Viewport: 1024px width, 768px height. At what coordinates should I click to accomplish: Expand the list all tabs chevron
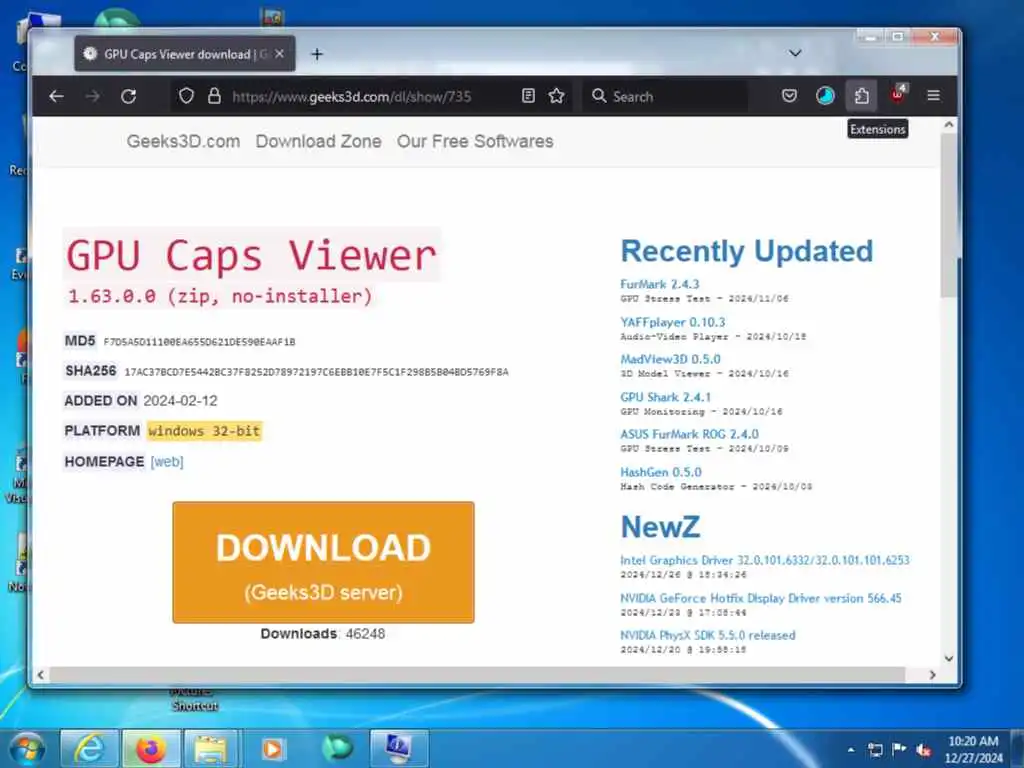(795, 53)
